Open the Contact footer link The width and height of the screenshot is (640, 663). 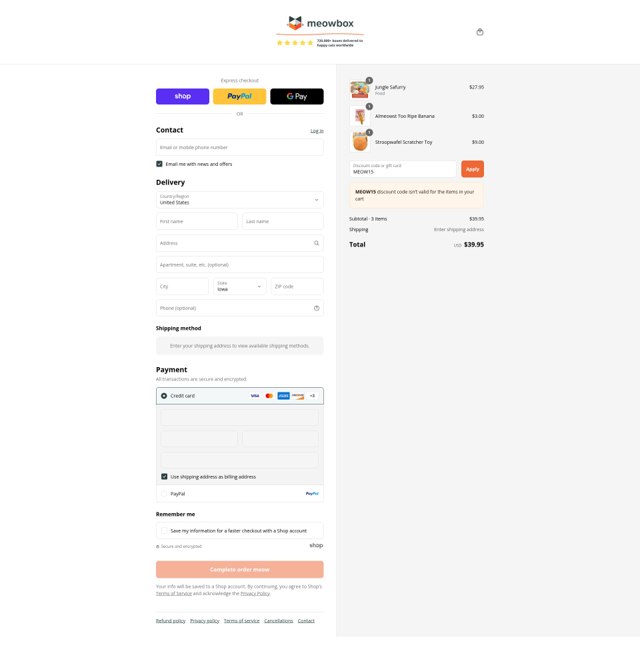[x=306, y=621]
